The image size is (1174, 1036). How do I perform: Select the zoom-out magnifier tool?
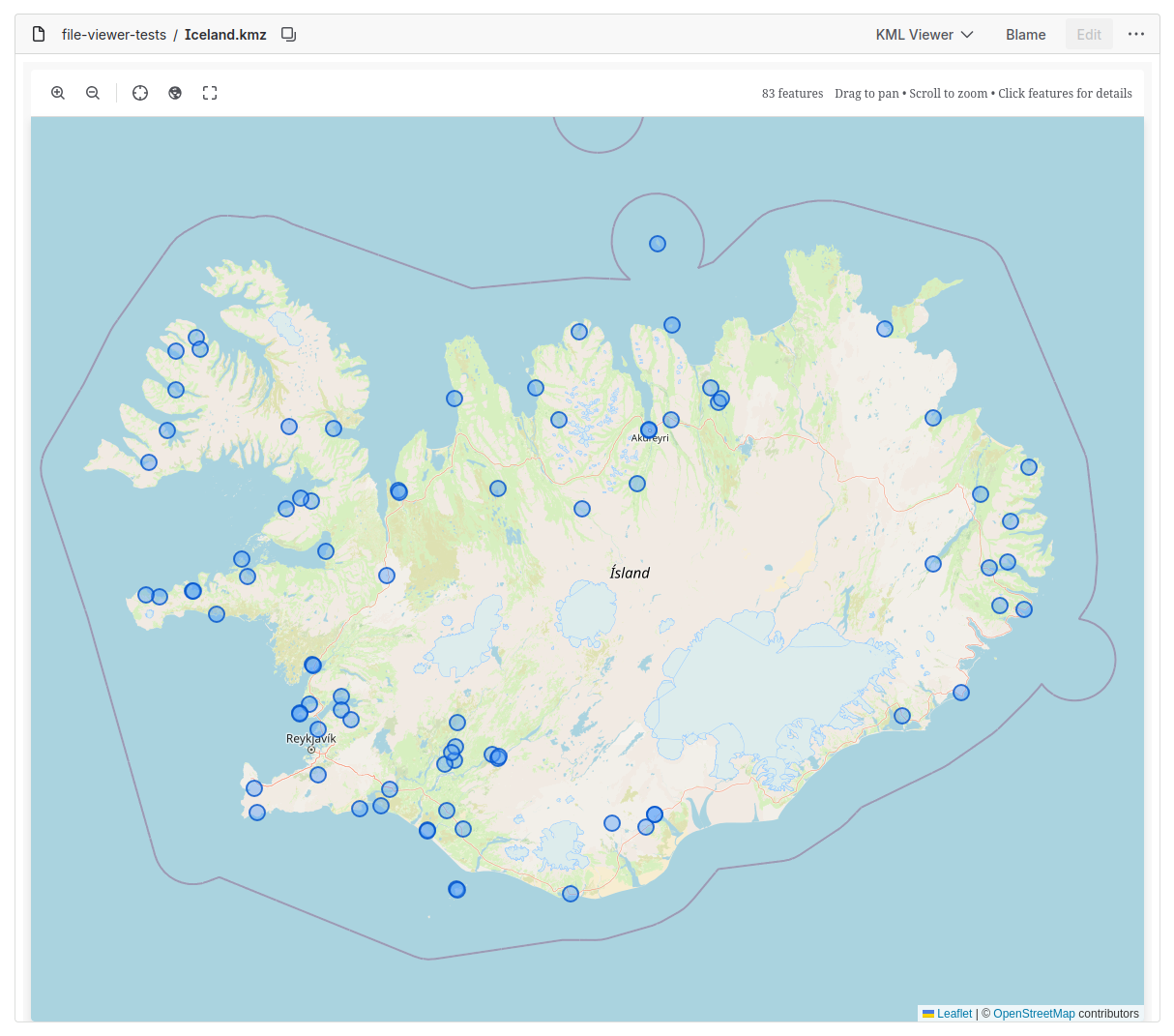(x=93, y=92)
